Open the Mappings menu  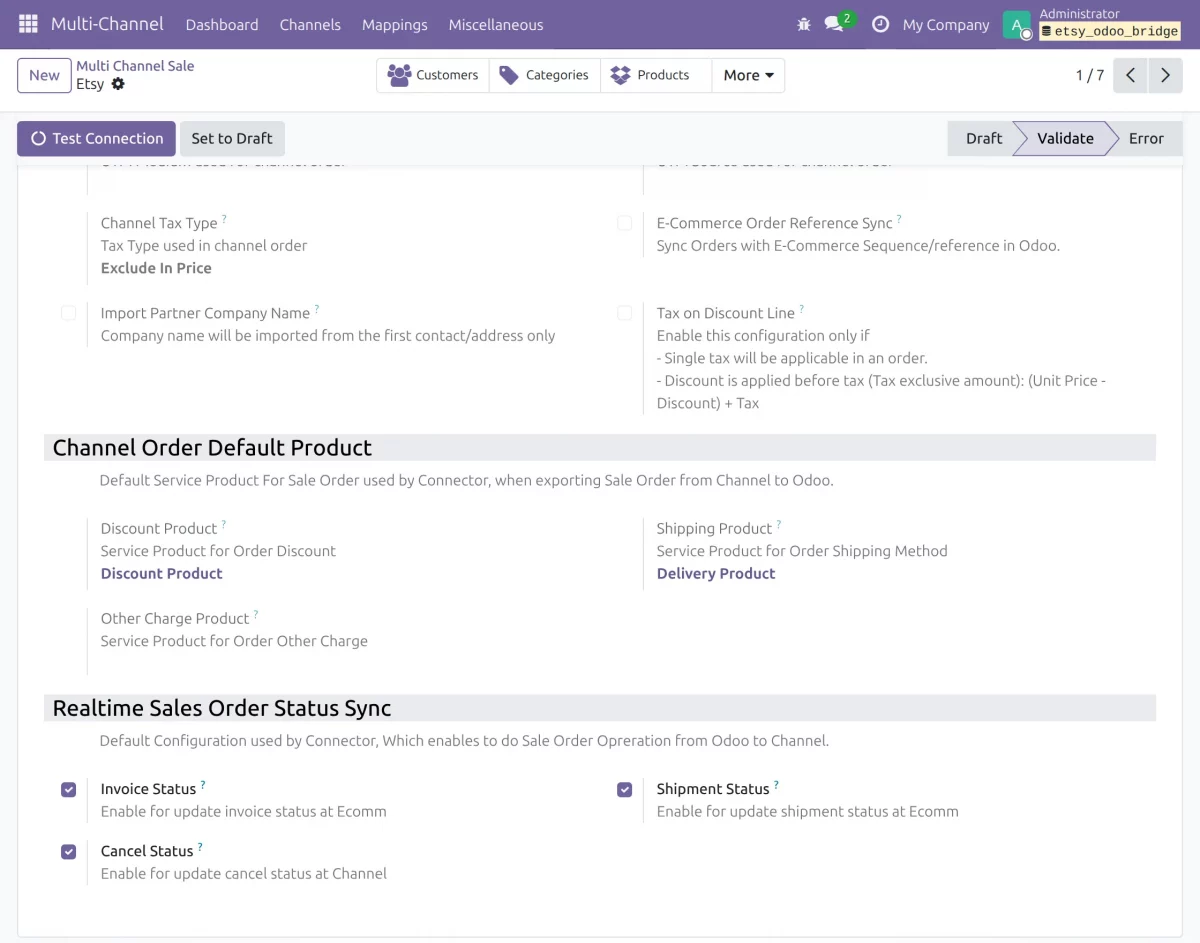coord(394,24)
